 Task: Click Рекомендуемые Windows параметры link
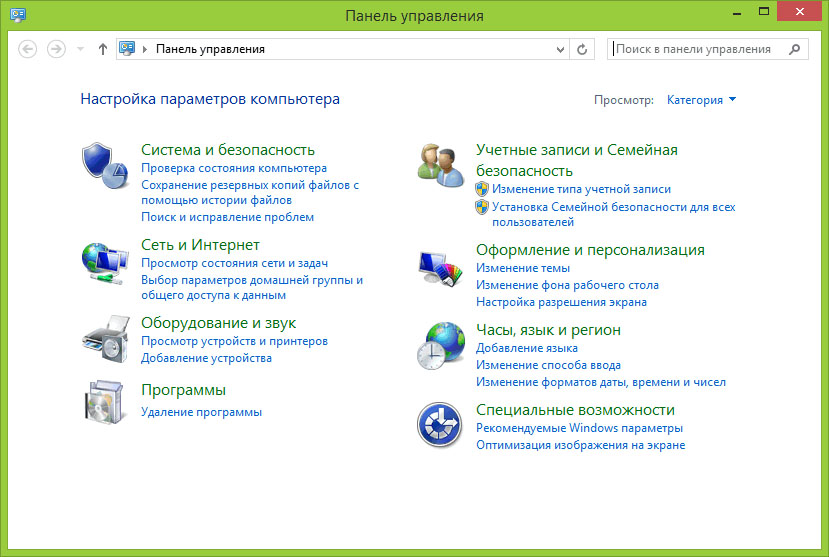[579, 428]
